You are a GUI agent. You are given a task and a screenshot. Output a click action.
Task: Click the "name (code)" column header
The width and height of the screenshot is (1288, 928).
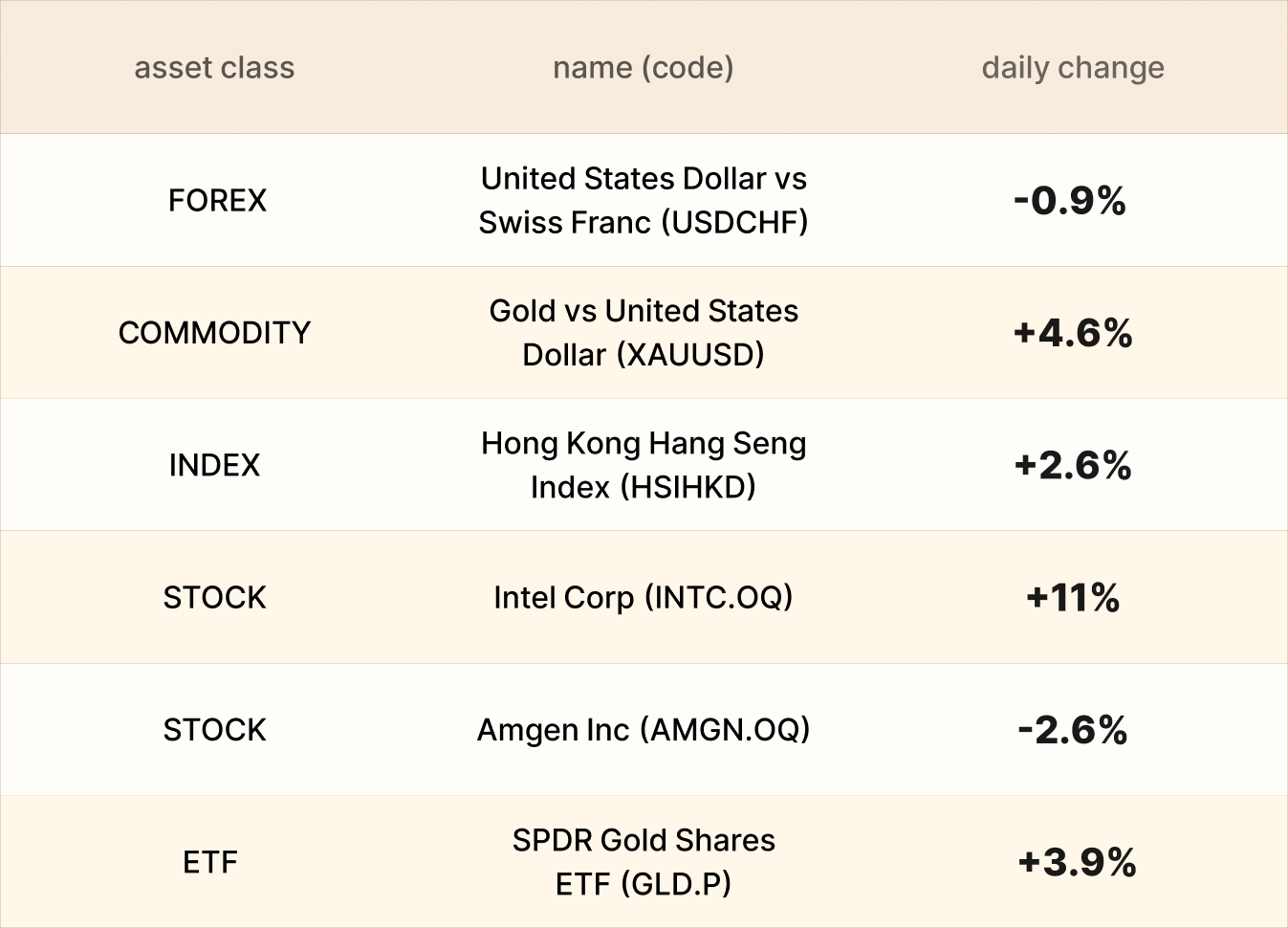click(x=644, y=68)
